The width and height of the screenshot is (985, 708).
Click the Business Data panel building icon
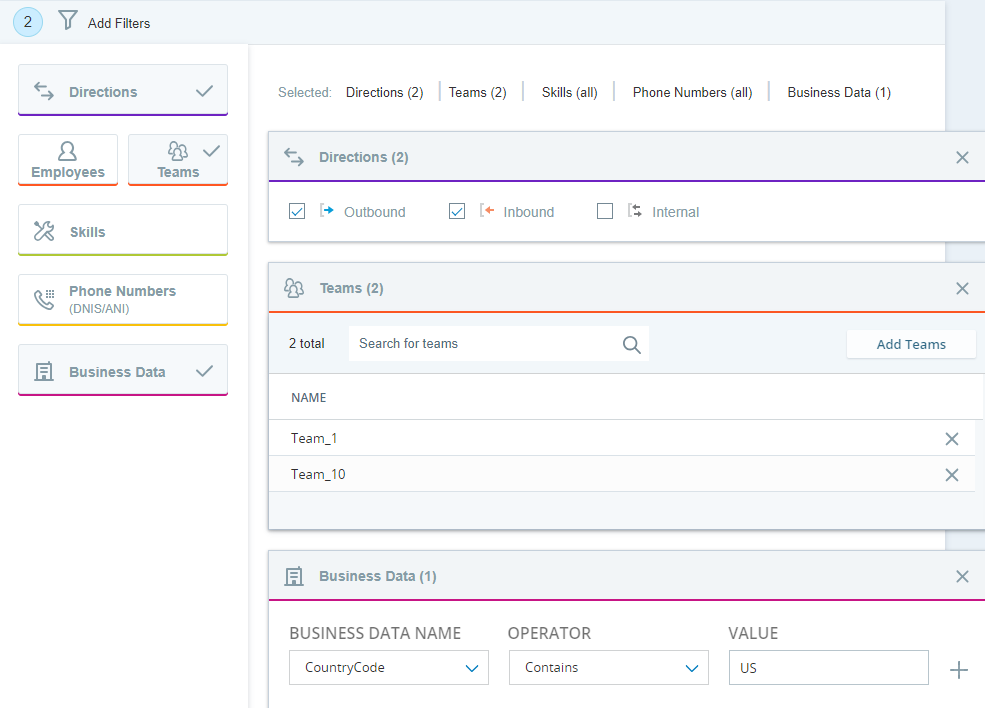[x=294, y=576]
